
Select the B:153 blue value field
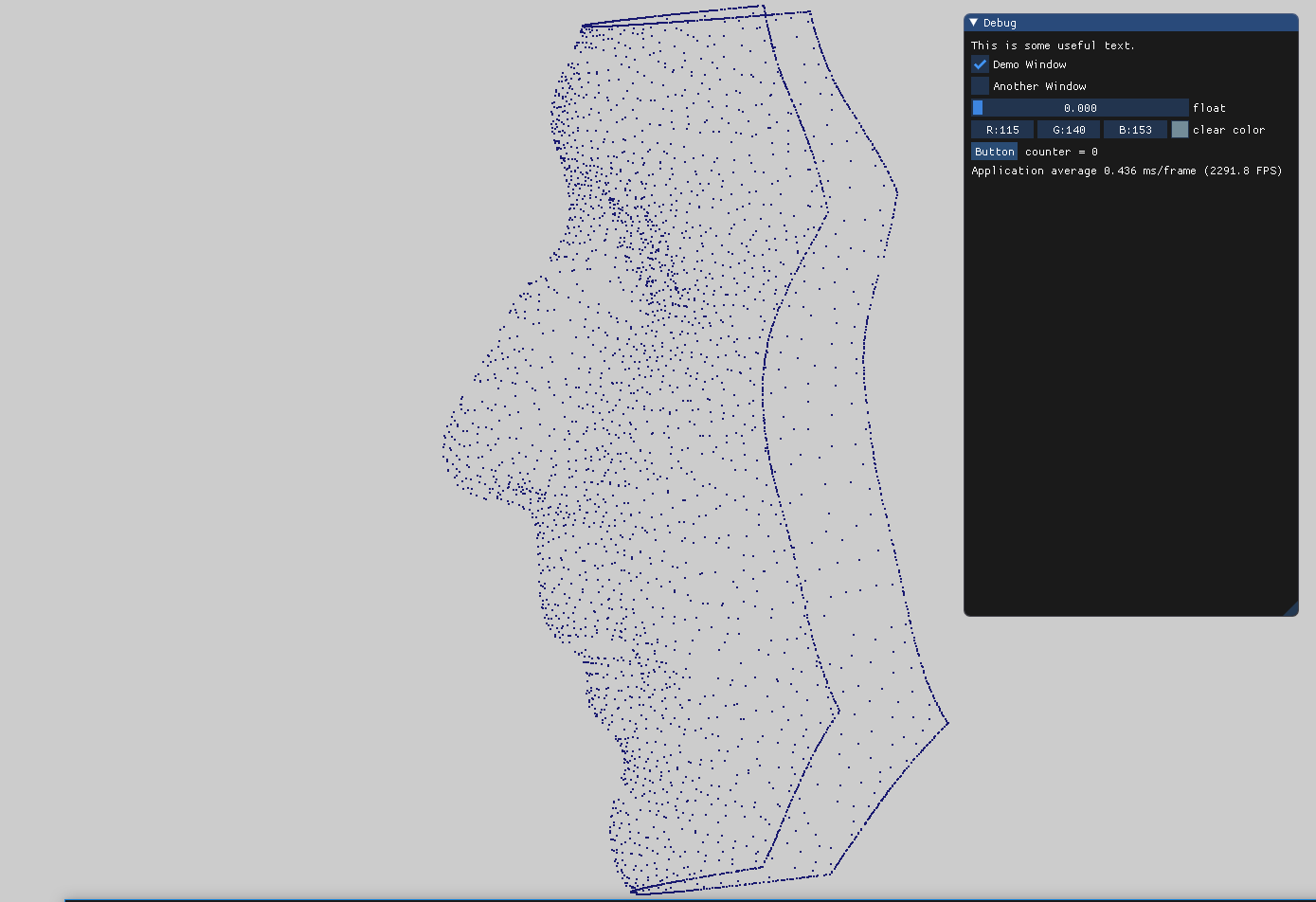(x=1135, y=130)
